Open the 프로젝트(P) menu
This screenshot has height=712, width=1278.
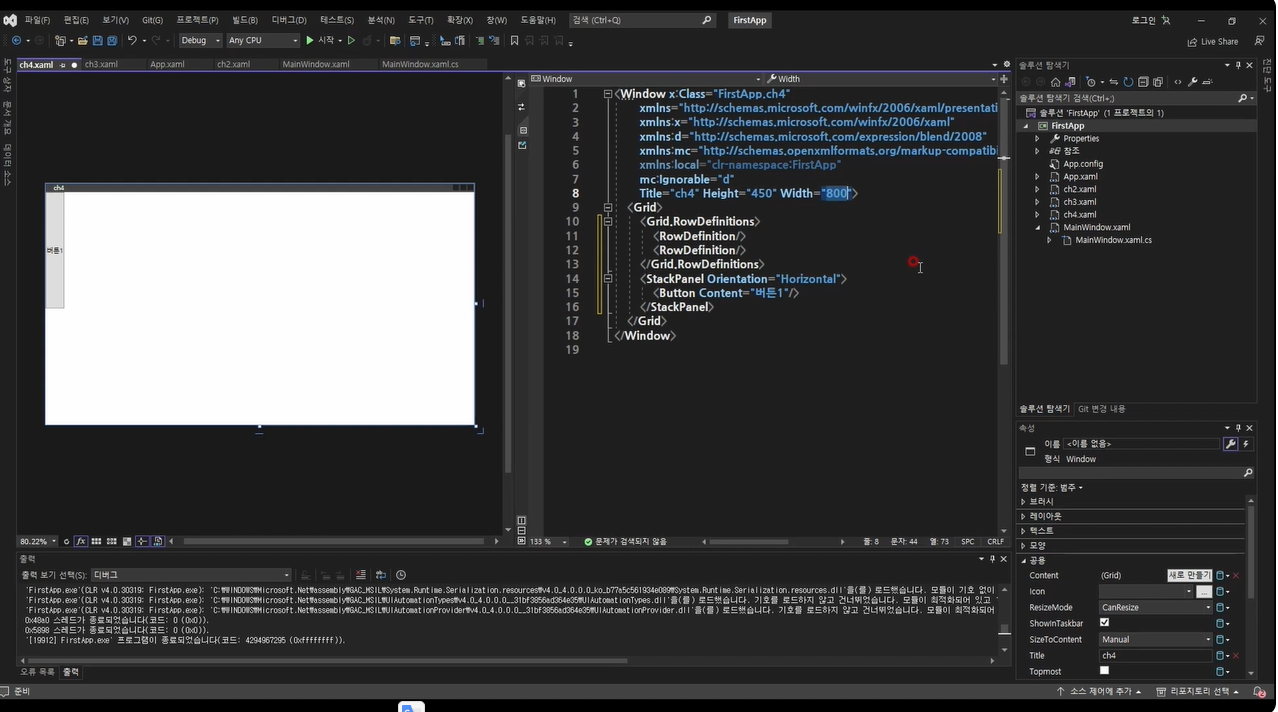(197, 20)
